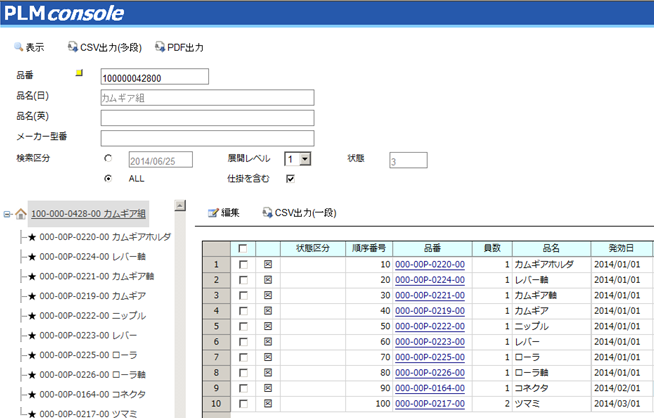The width and height of the screenshot is (654, 418).
Task: Click the CSV出力(多段) export icon
Action: [72, 47]
